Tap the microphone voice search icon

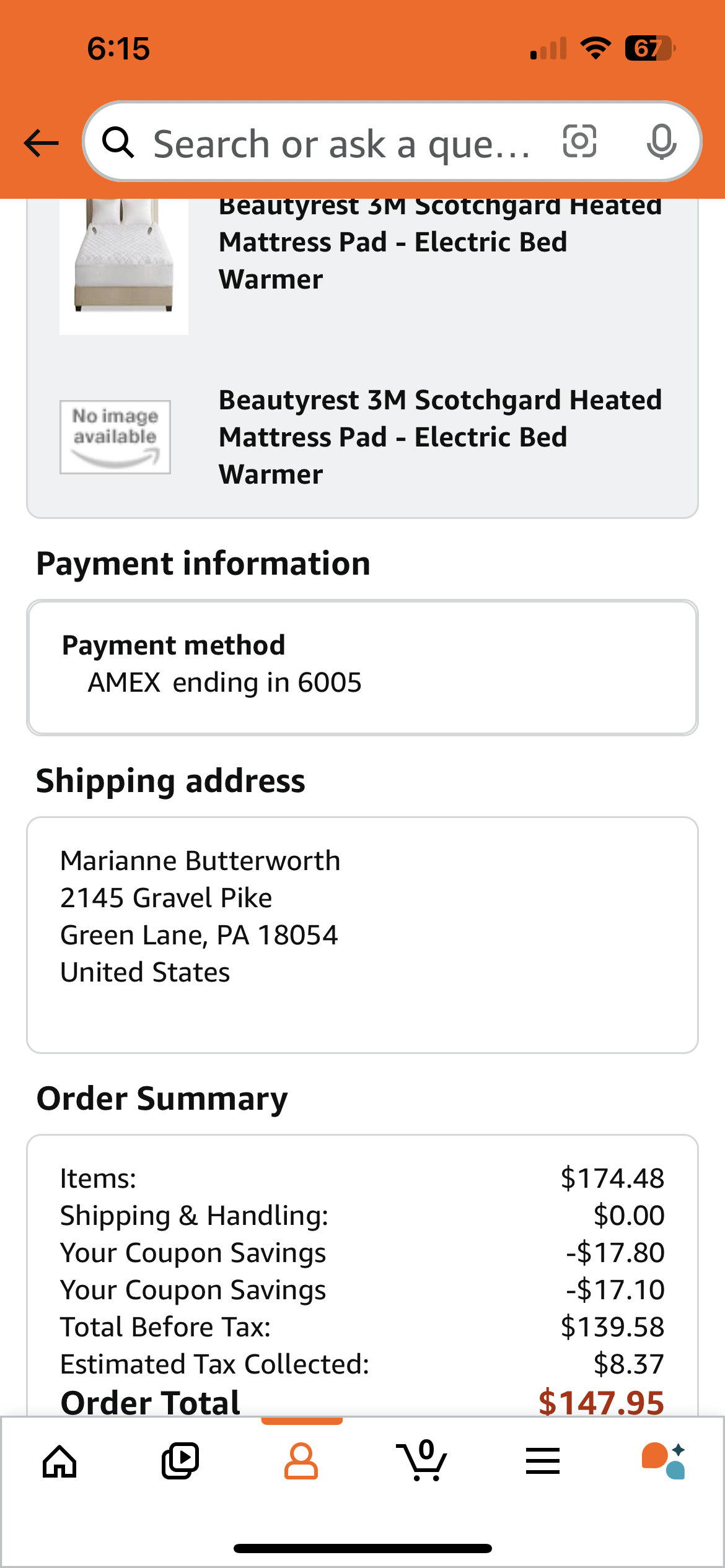pyautogui.click(x=661, y=142)
